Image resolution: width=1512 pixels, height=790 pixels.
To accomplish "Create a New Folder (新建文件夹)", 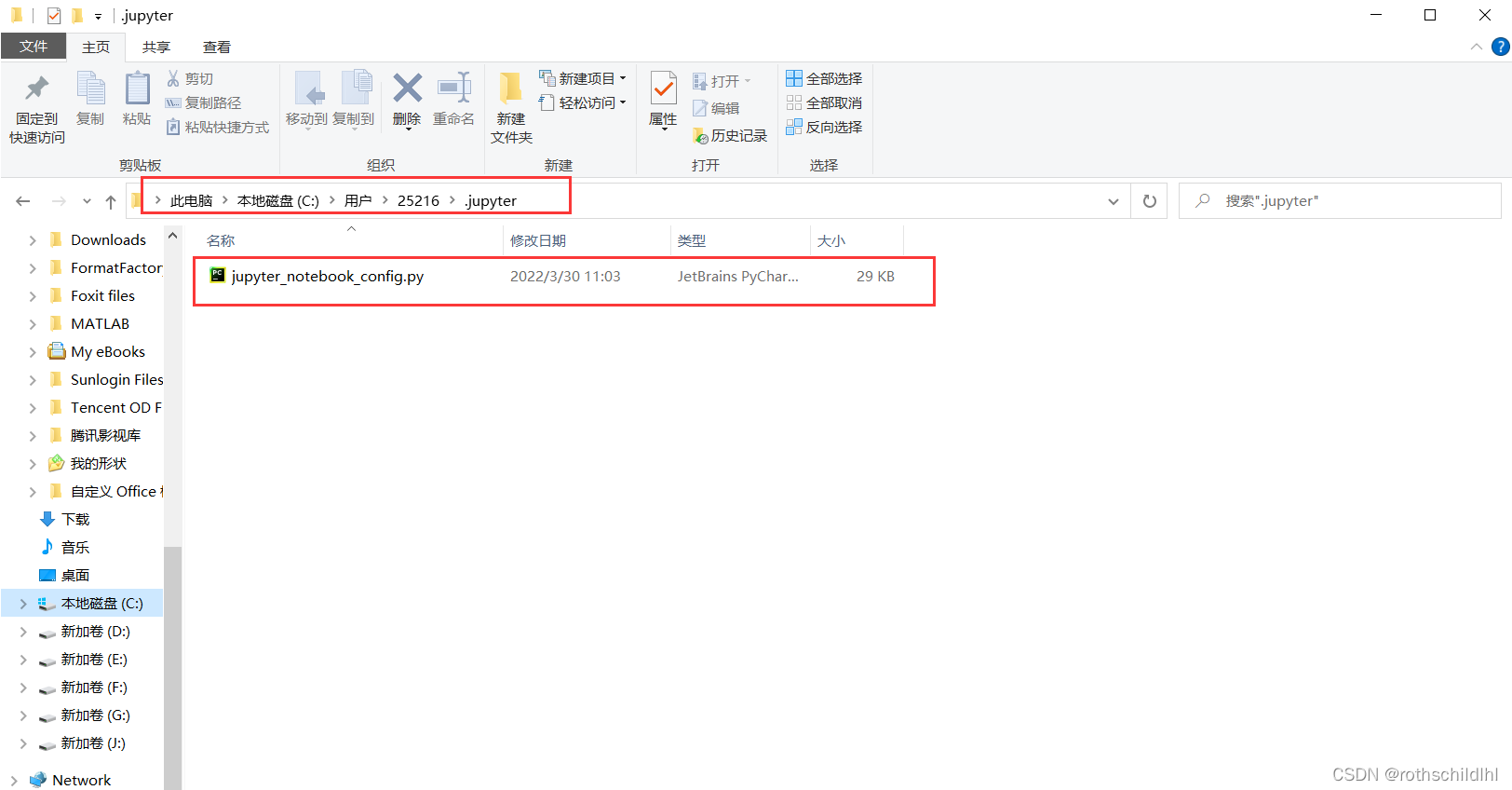I will click(x=511, y=107).
